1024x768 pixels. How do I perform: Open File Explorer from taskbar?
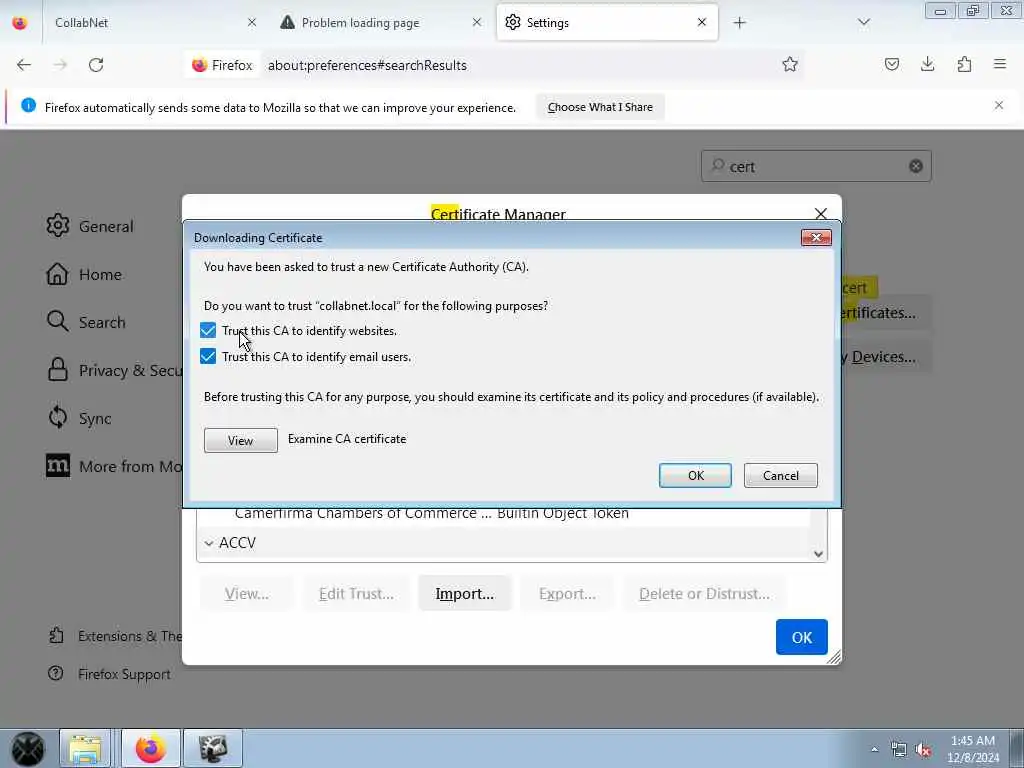tap(85, 748)
